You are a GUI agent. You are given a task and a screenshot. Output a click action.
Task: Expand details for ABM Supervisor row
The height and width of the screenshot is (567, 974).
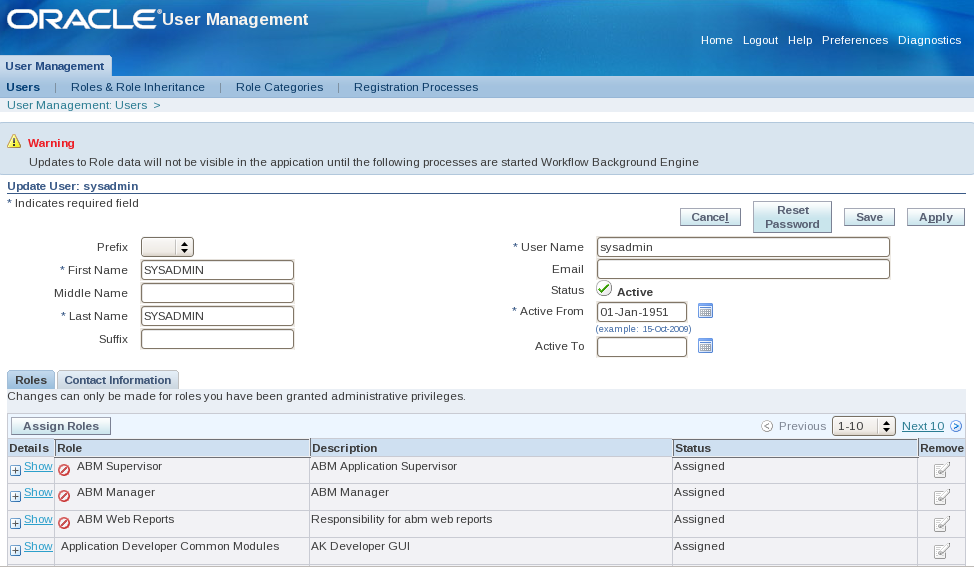pyautogui.click(x=16, y=471)
